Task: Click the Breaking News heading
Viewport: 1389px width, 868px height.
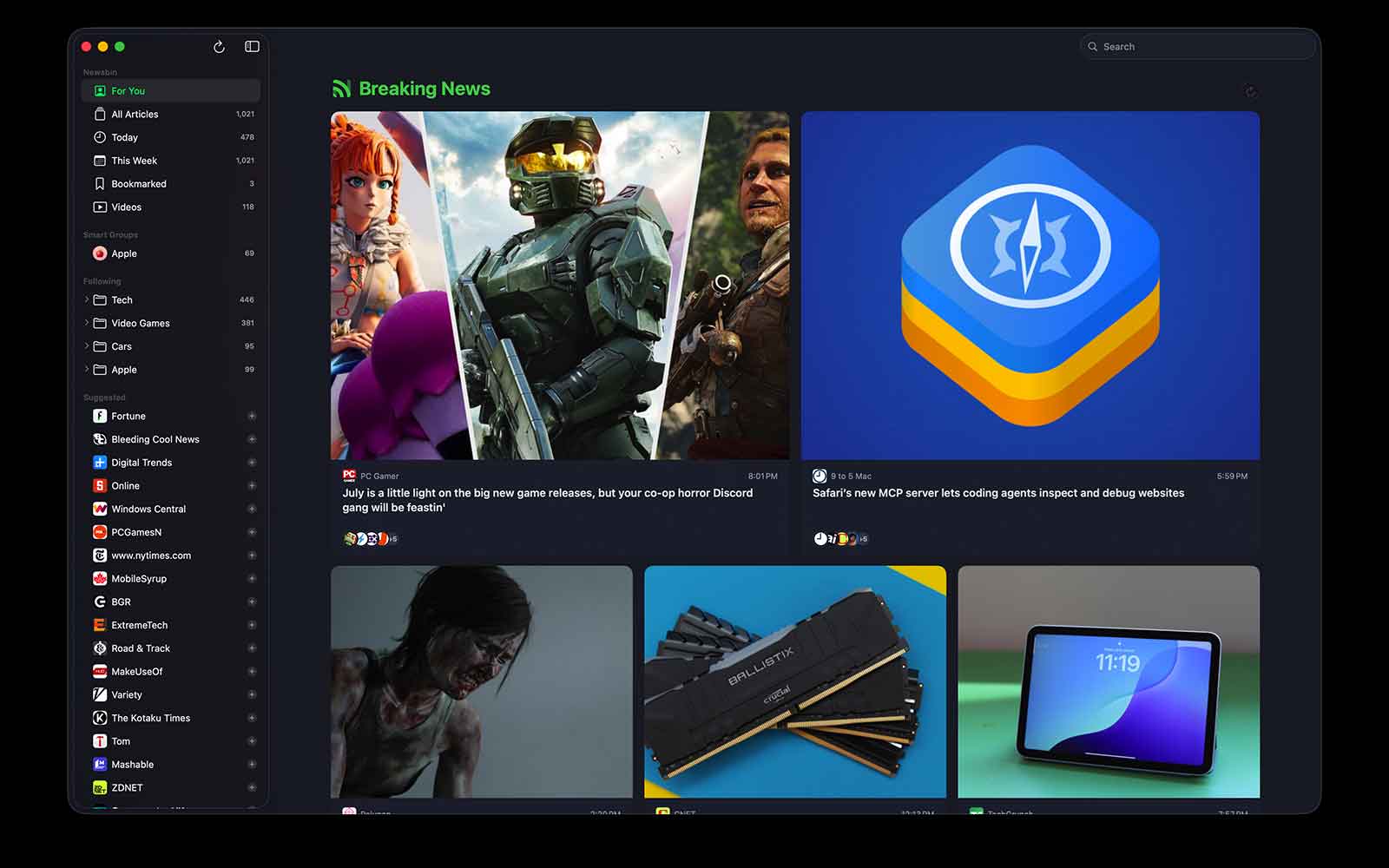Action: click(425, 89)
